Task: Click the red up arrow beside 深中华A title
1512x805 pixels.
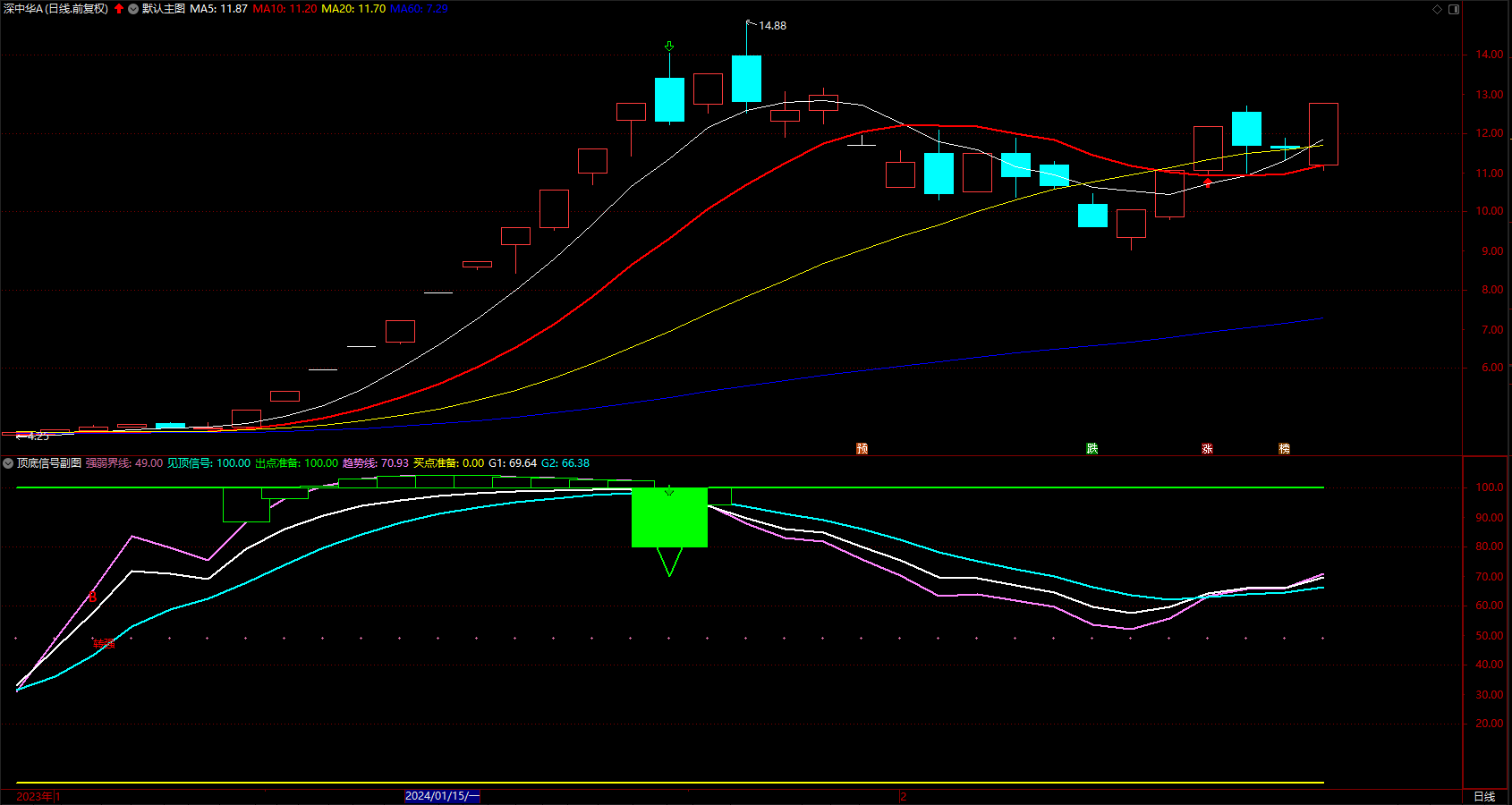Action: [x=119, y=9]
